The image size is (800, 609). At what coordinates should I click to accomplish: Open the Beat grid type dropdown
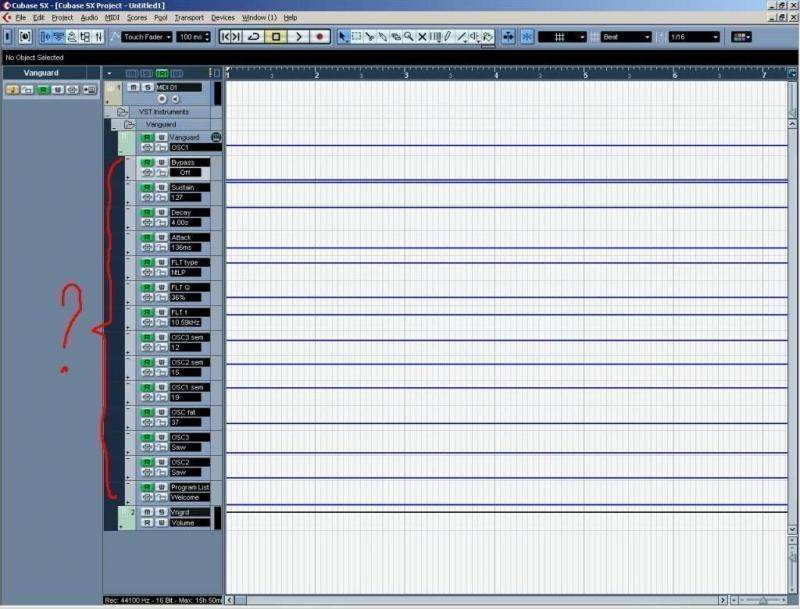[627, 37]
